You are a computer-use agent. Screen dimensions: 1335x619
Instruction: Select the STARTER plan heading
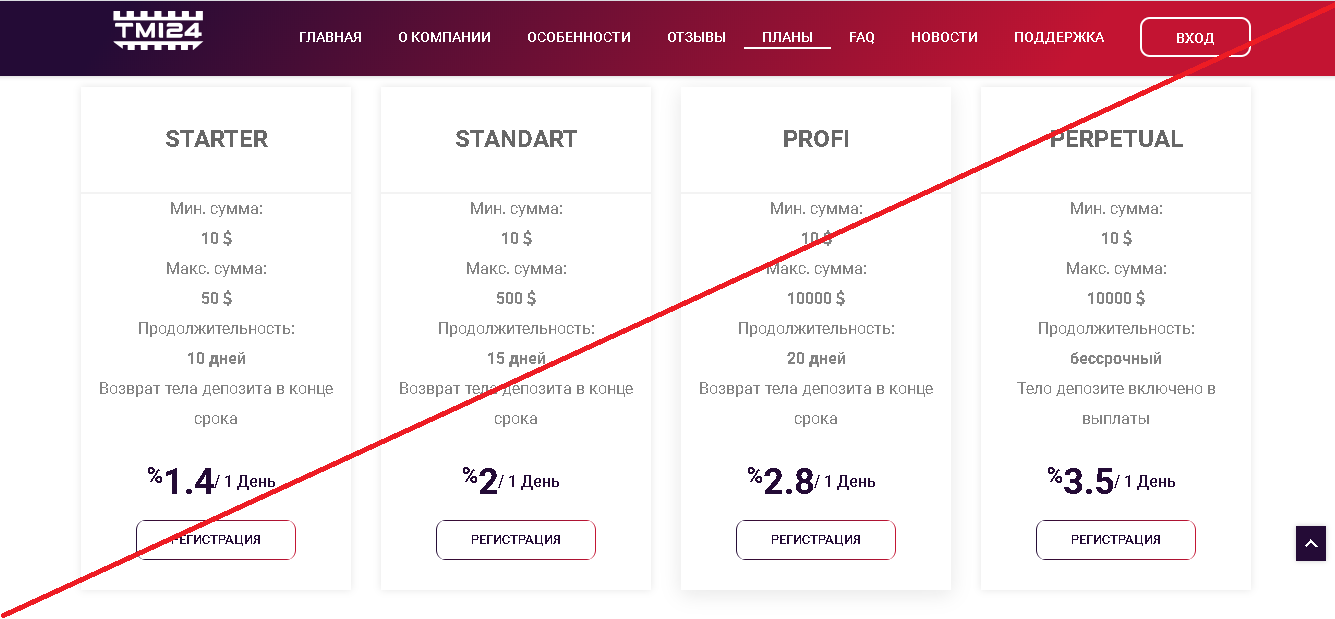point(216,139)
